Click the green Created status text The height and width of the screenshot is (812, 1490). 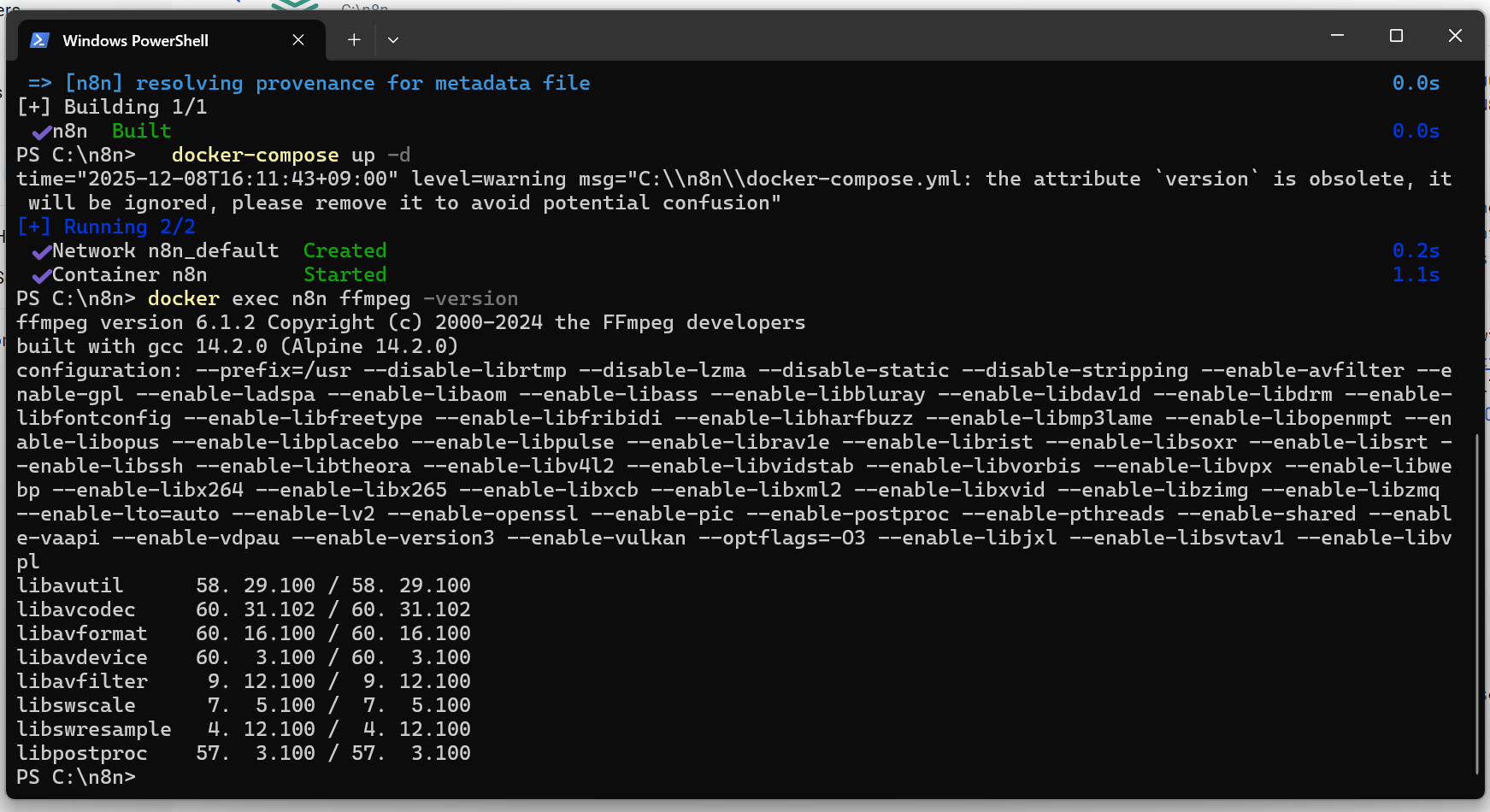(345, 250)
